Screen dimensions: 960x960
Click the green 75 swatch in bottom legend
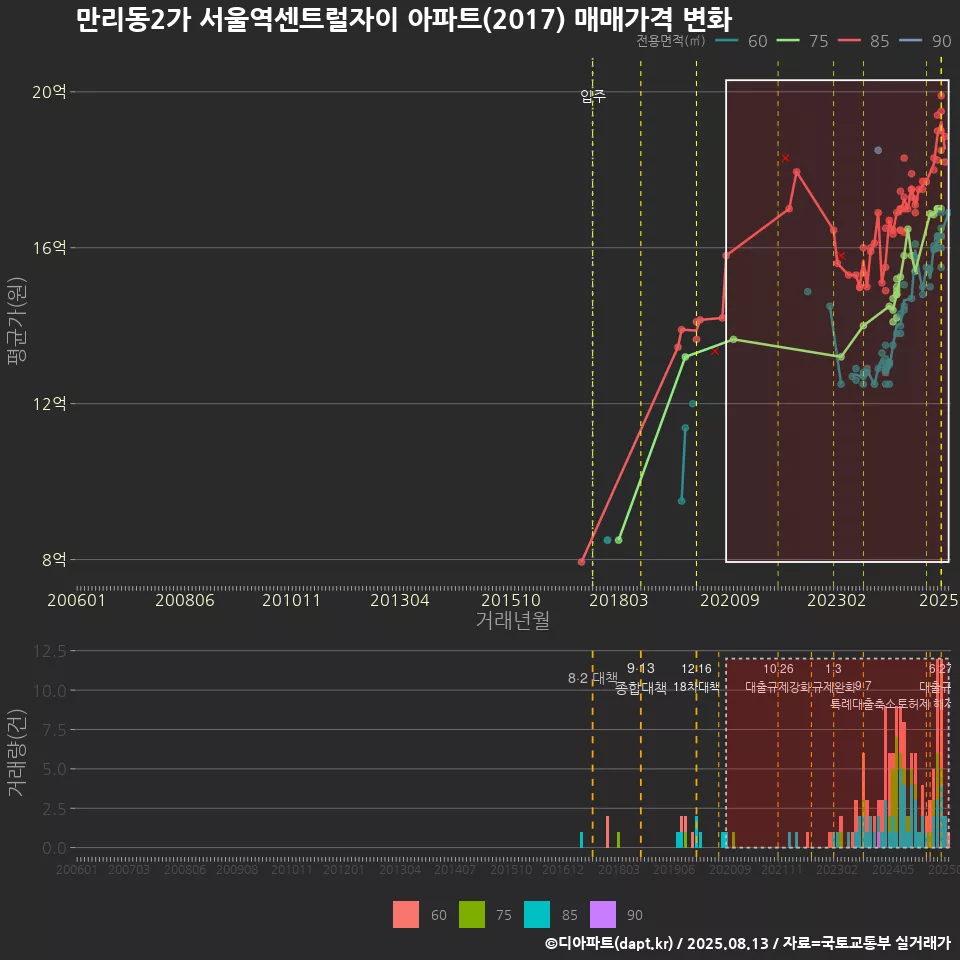pos(471,915)
